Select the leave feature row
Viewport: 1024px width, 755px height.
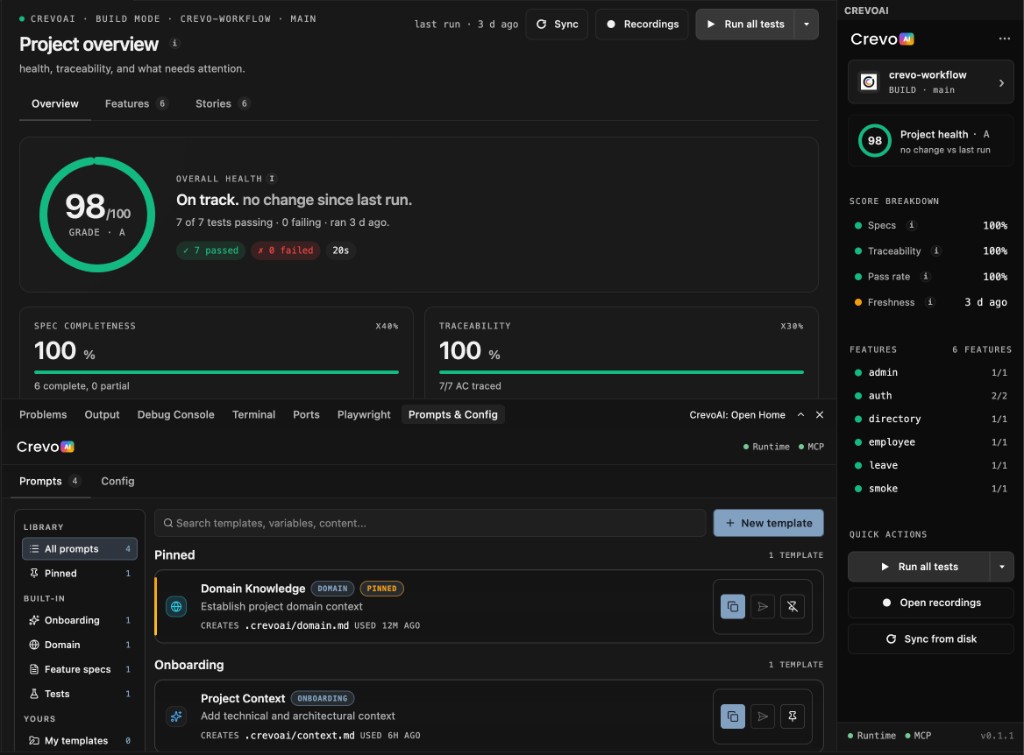[x=931, y=466]
